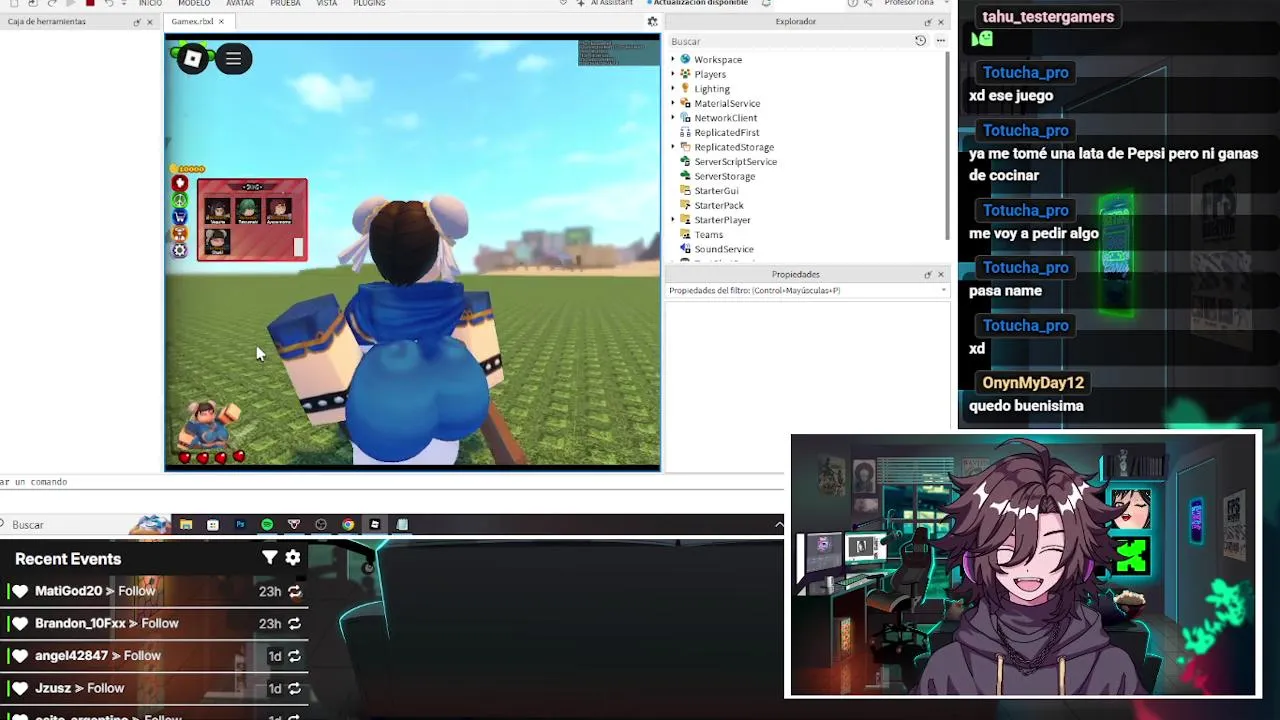Pop out the Caja de herramientas panel
The image size is (1280, 720).
tap(136, 22)
